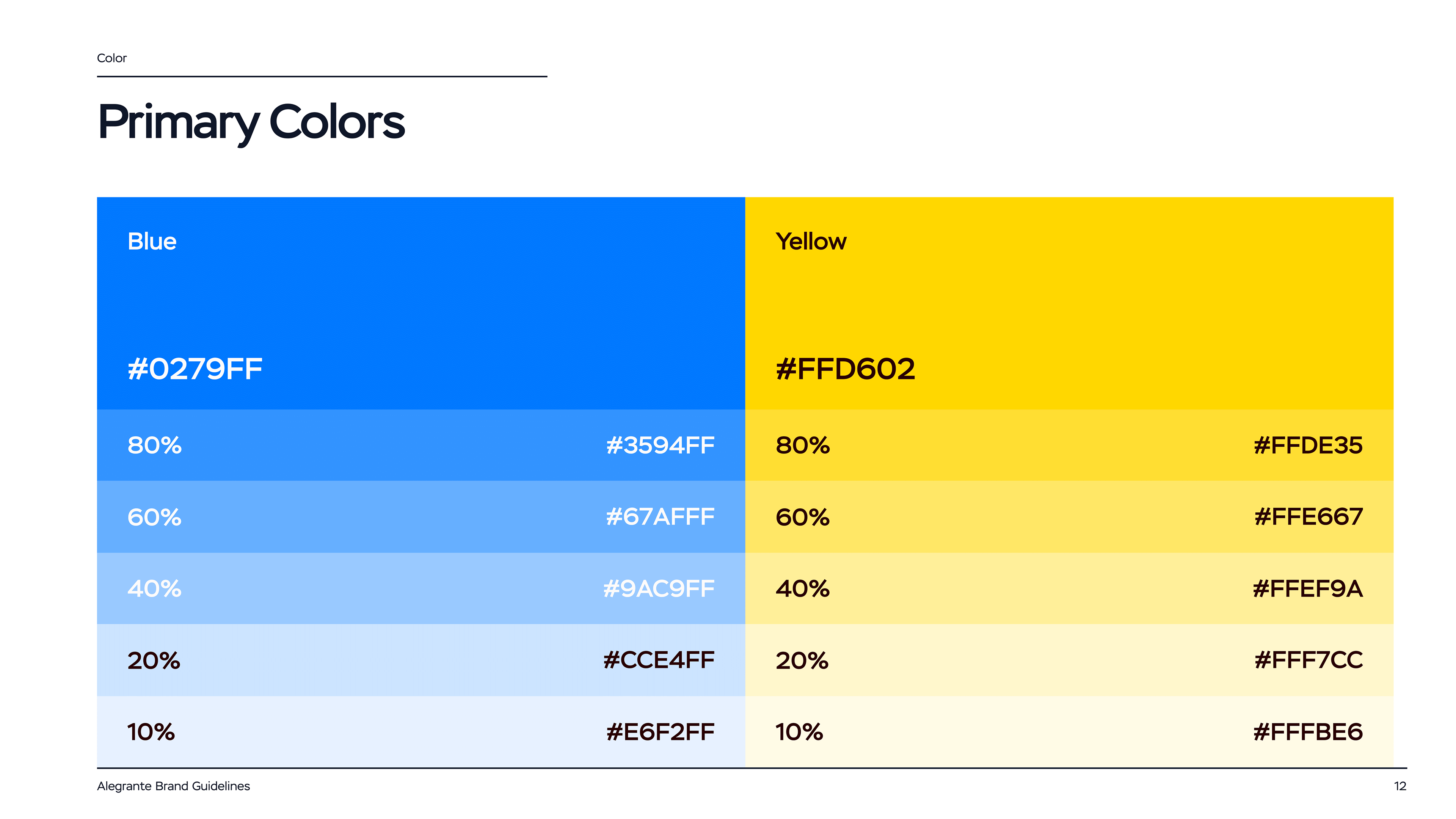Click the blue 10% tint swatch row
The width and height of the screenshot is (1456, 819).
420,731
